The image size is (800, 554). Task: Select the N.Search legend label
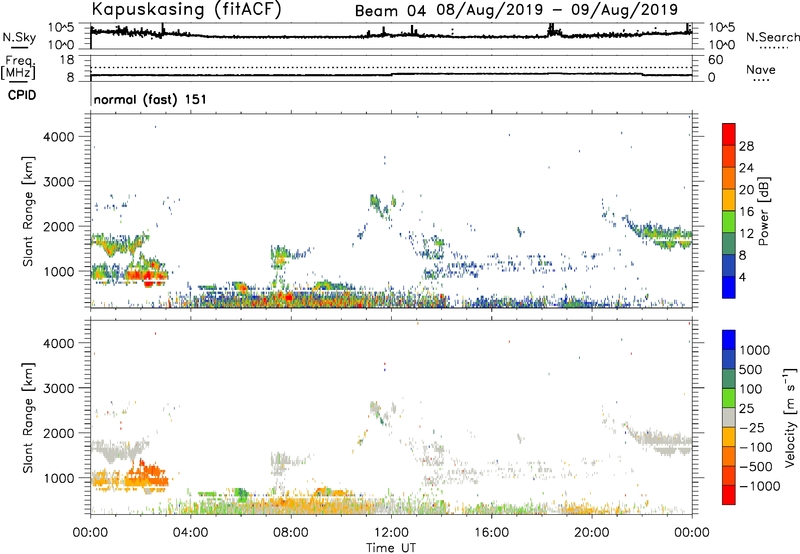tap(773, 37)
